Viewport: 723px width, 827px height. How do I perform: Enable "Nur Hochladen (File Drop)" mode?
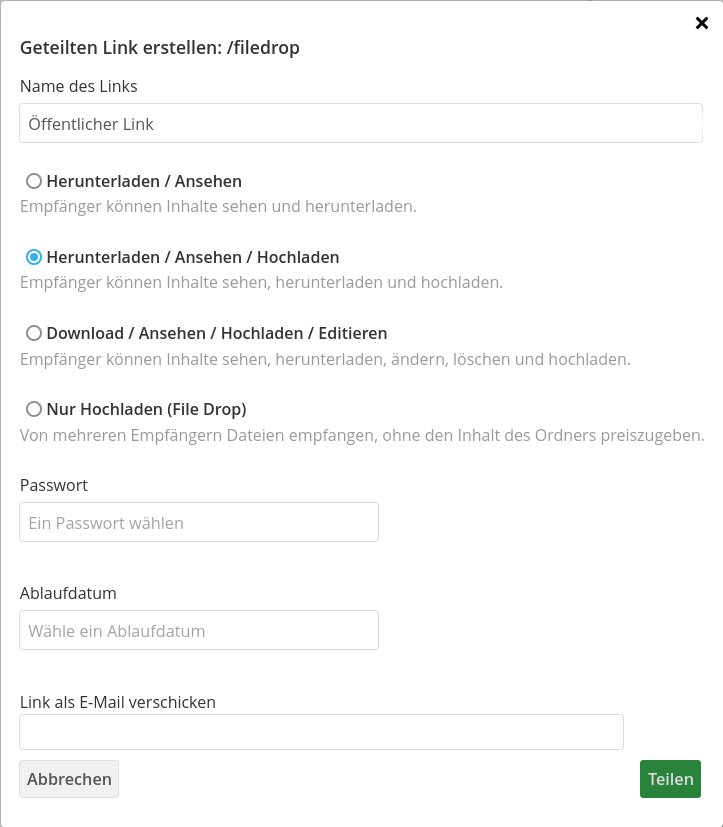(x=34, y=409)
